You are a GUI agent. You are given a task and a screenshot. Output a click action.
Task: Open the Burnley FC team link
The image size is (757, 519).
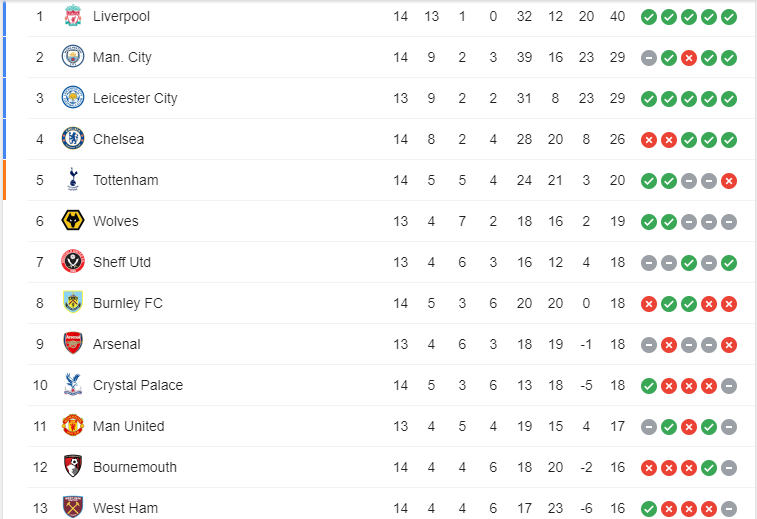pyautogui.click(x=127, y=303)
